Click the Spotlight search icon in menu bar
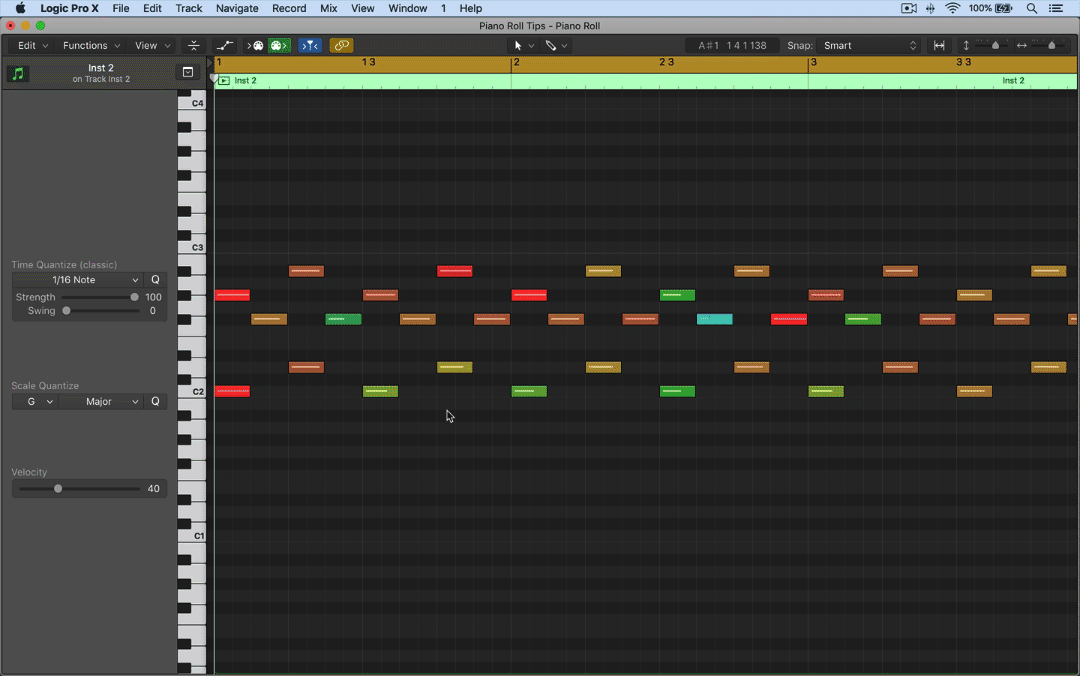Image resolution: width=1080 pixels, height=676 pixels. 1032,8
